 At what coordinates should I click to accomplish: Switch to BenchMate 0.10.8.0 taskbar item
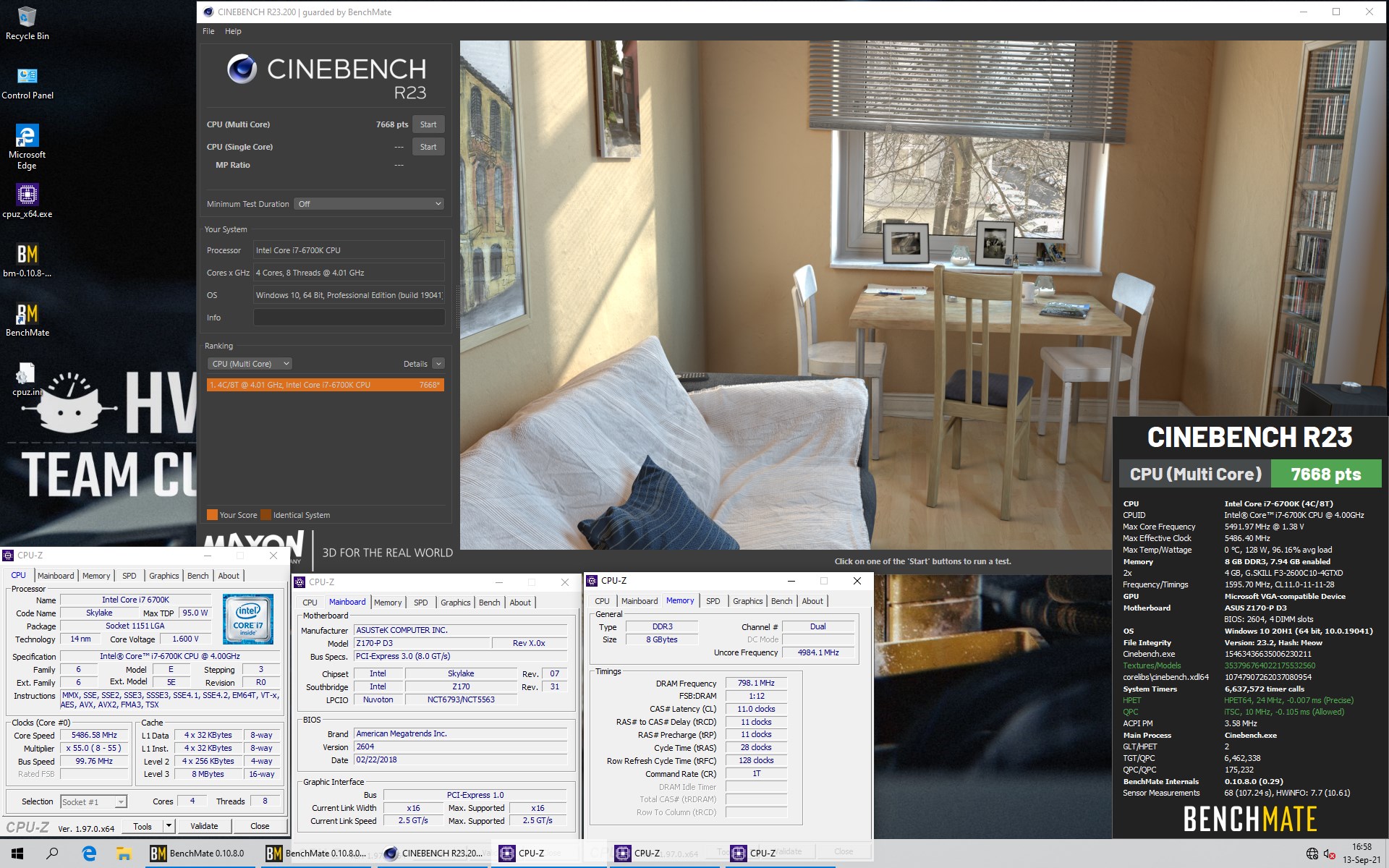click(197, 854)
